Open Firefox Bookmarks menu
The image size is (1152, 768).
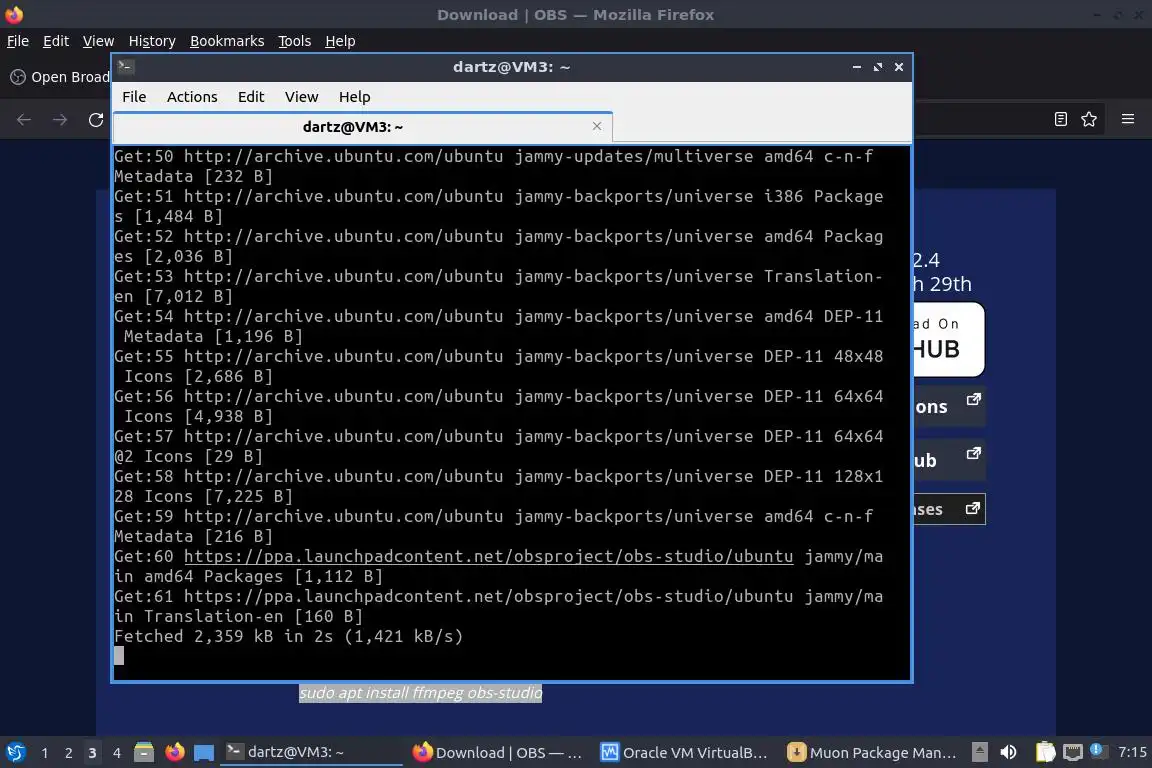[x=227, y=41]
